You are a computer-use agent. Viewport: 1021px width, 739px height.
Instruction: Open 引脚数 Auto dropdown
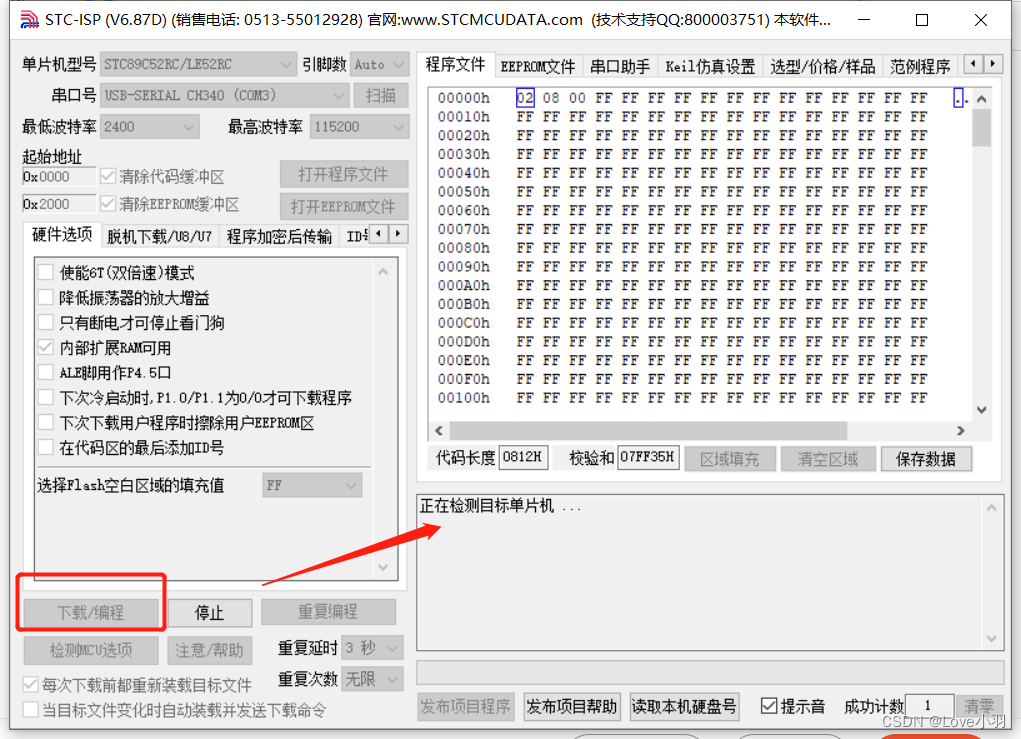[380, 64]
